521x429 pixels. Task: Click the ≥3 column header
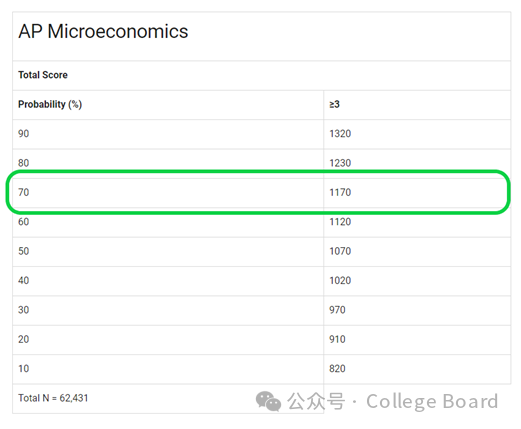[x=334, y=105]
